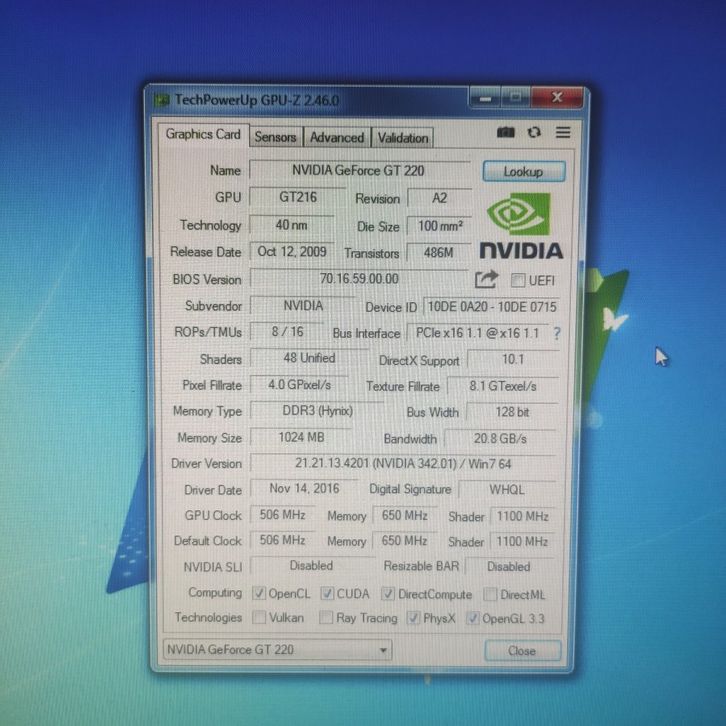This screenshot has width=726, height=726.
Task: Click the Device ID value 10DE 0A20 - 10DE 0715
Action: 492,307
